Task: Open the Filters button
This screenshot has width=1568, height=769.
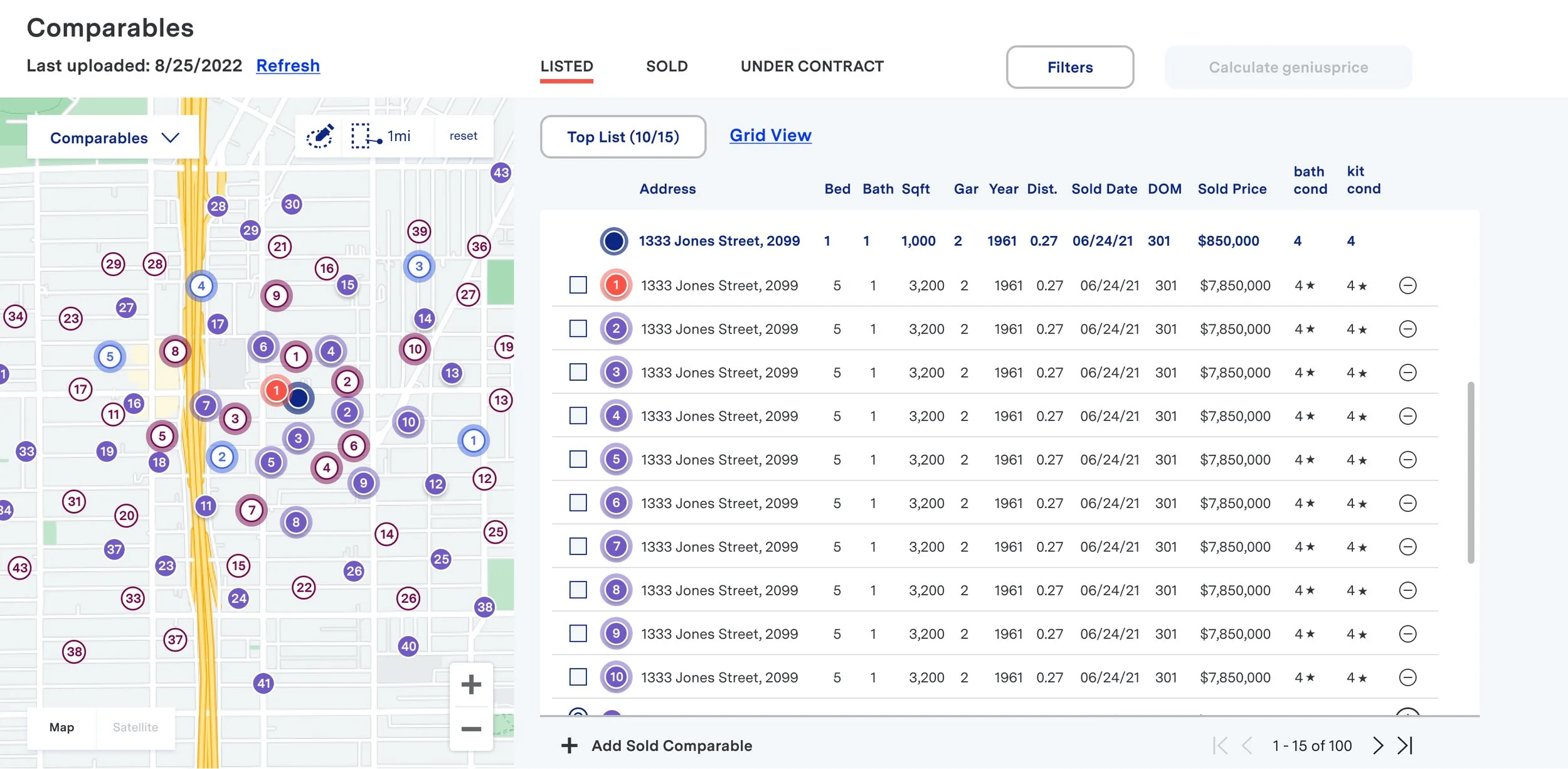Action: tap(1069, 67)
